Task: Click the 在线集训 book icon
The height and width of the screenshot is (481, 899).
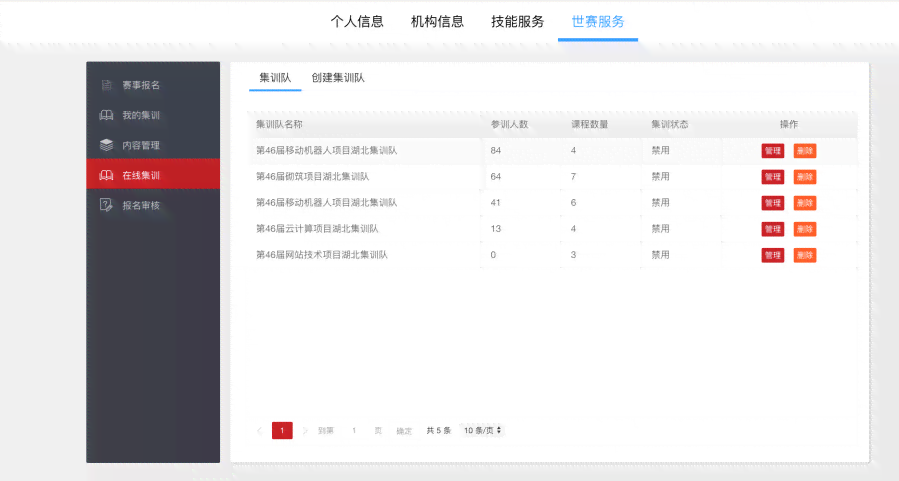Action: pyautogui.click(x=107, y=175)
